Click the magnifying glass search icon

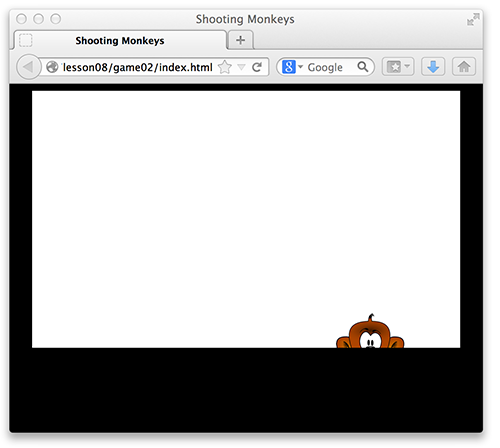[x=363, y=67]
